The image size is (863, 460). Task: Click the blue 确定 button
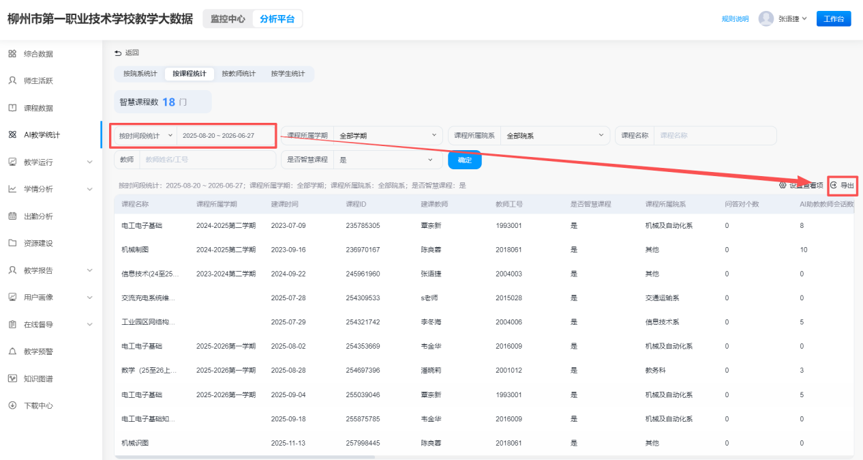465,160
